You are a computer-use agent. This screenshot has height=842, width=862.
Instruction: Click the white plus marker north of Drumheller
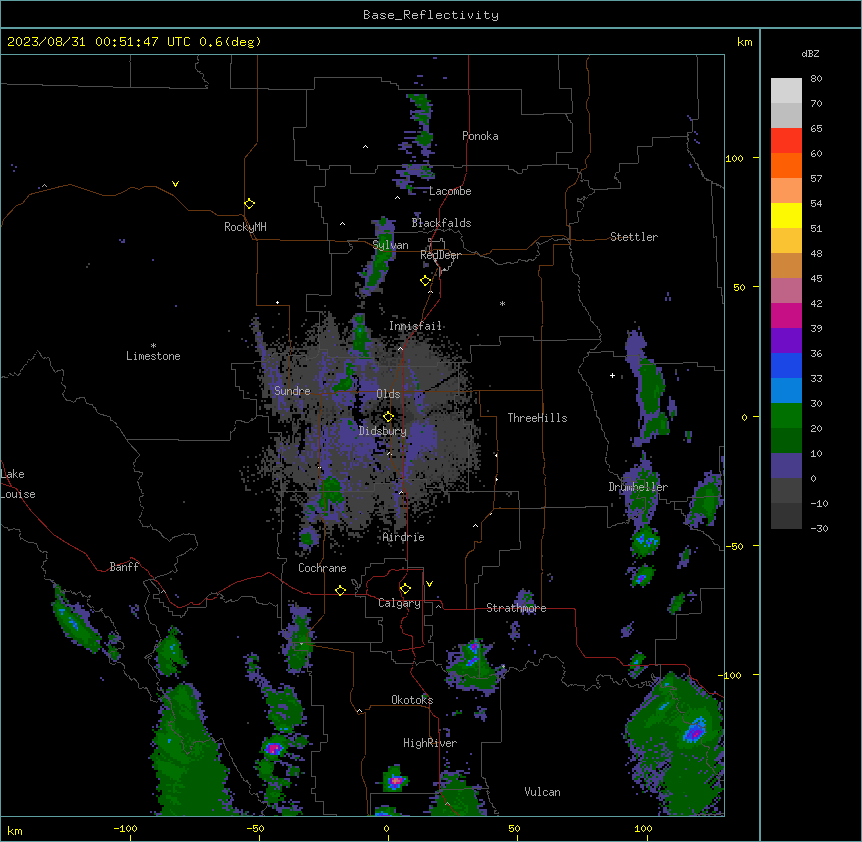612,375
